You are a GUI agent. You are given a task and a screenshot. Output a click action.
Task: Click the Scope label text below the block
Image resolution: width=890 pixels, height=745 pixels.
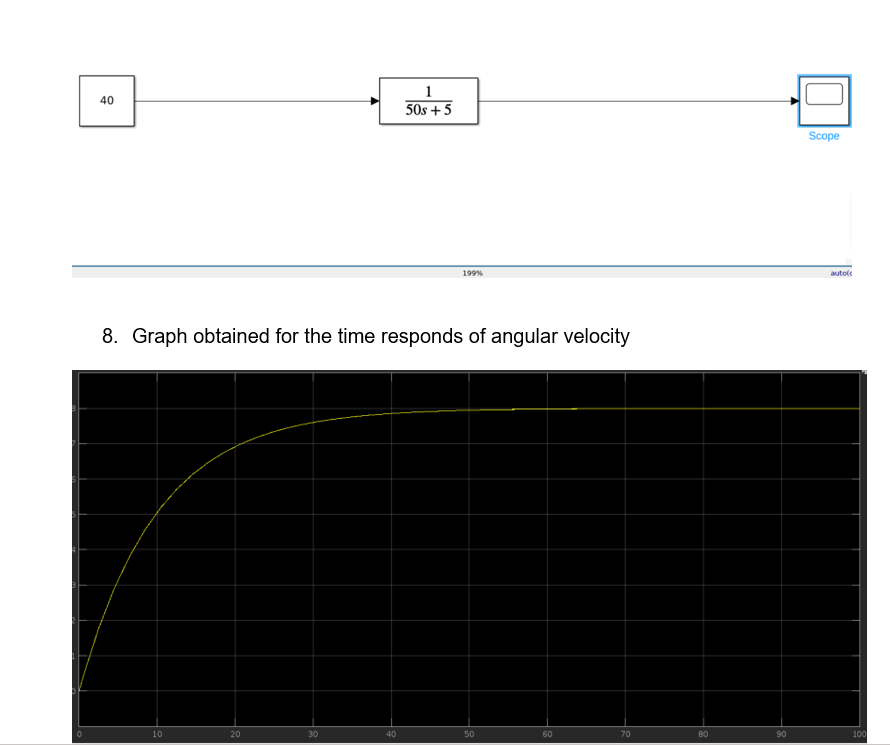click(x=823, y=135)
